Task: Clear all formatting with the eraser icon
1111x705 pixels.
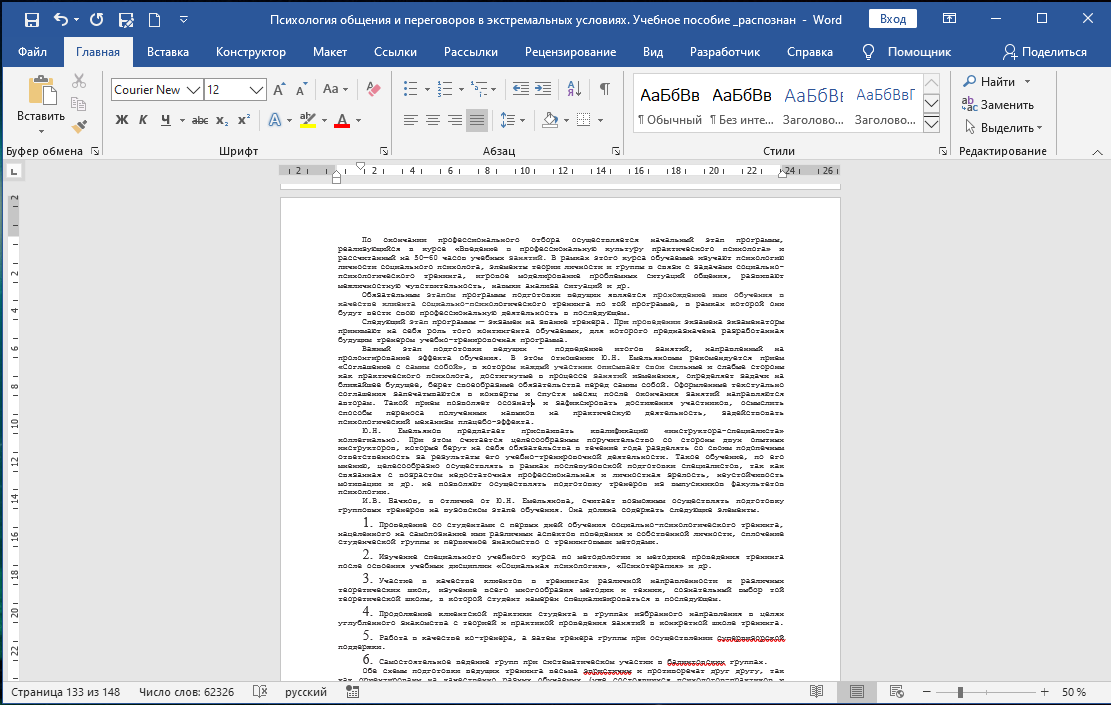Action: 375,90
